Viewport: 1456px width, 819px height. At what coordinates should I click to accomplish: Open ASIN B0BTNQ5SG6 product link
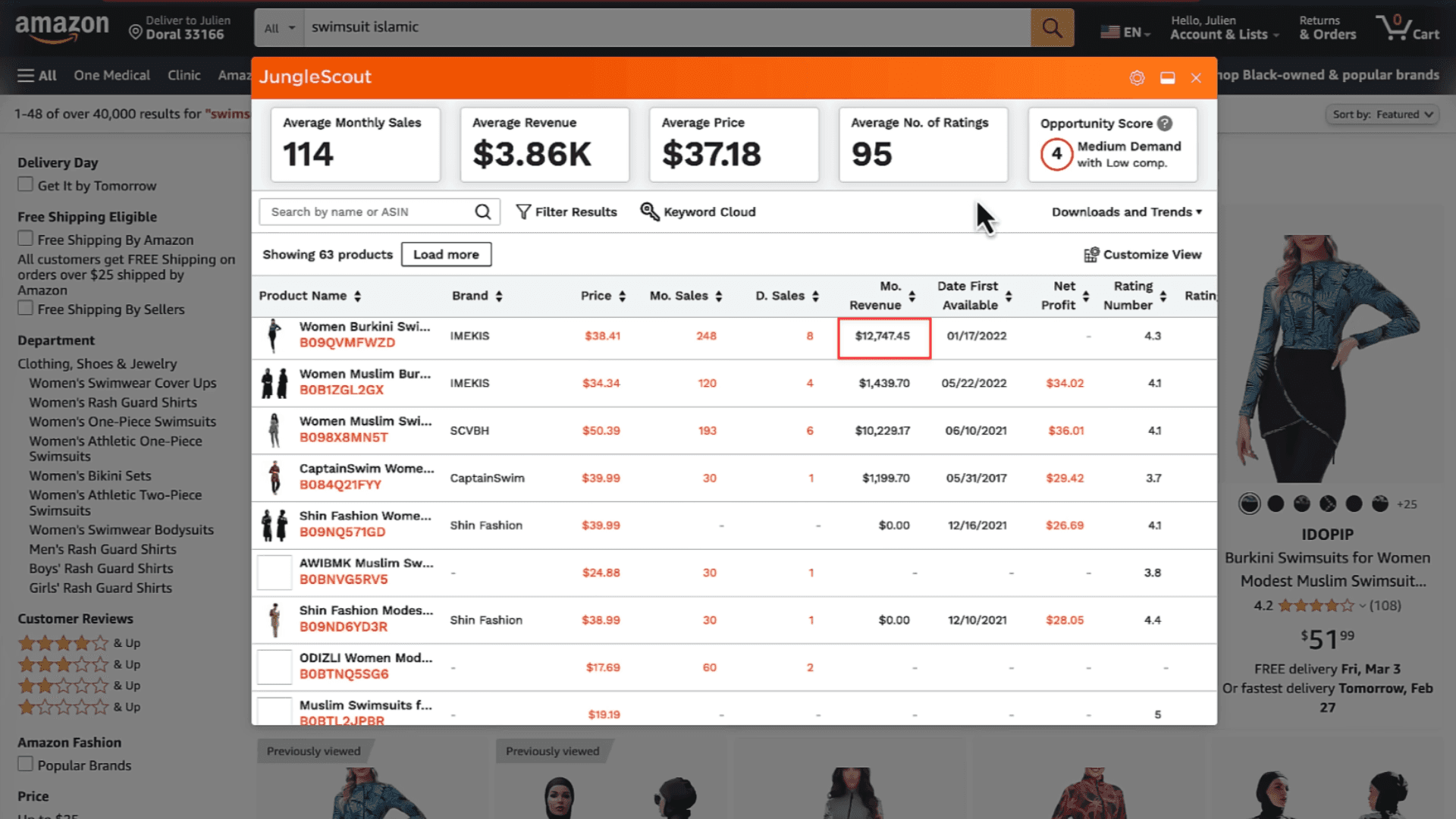(x=344, y=674)
